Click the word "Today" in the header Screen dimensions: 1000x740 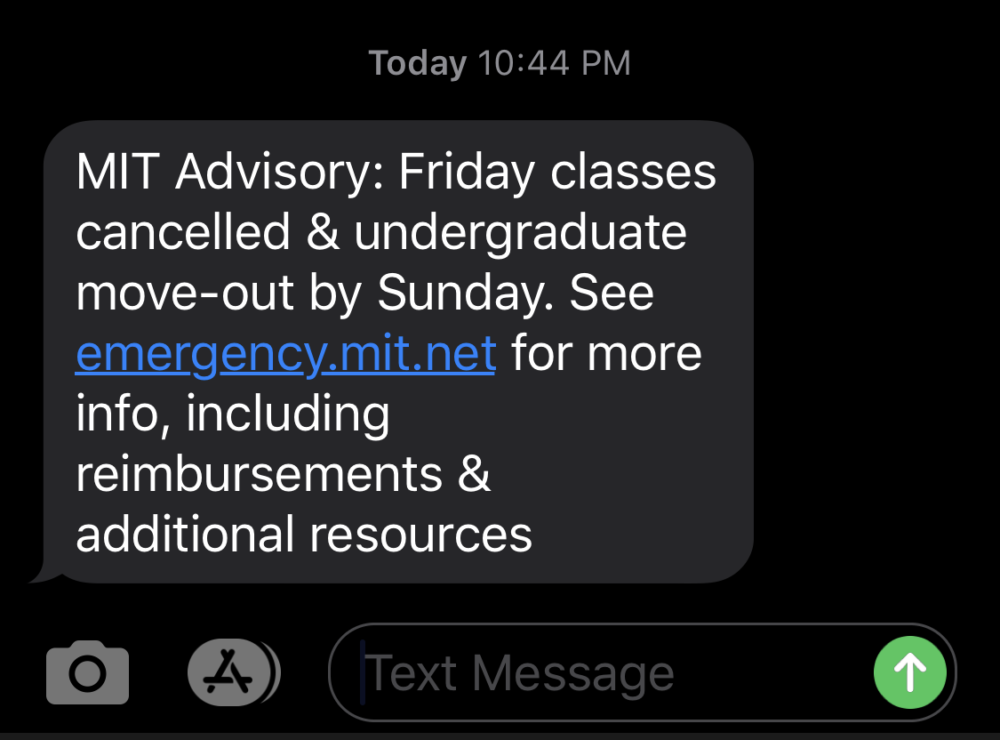418,63
